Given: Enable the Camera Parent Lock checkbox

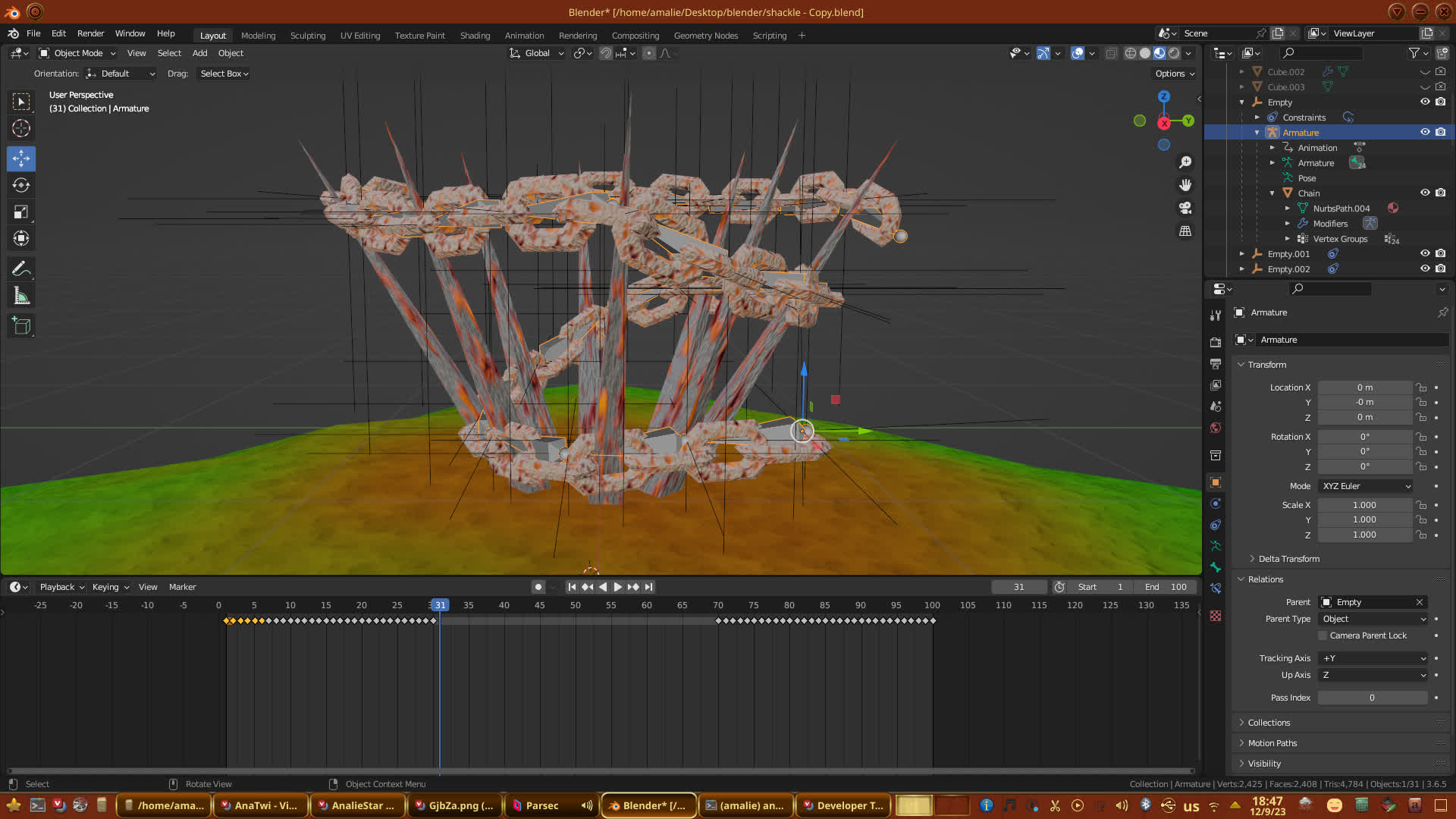Looking at the screenshot, I should (x=1323, y=635).
